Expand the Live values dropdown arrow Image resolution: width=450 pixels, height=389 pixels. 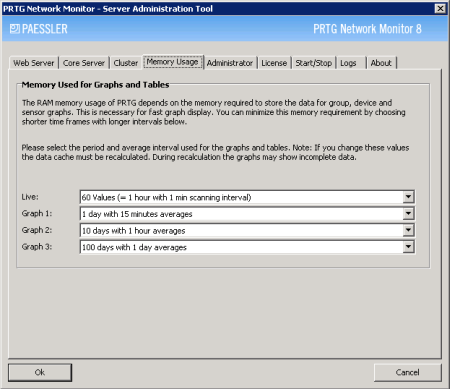pos(408,197)
